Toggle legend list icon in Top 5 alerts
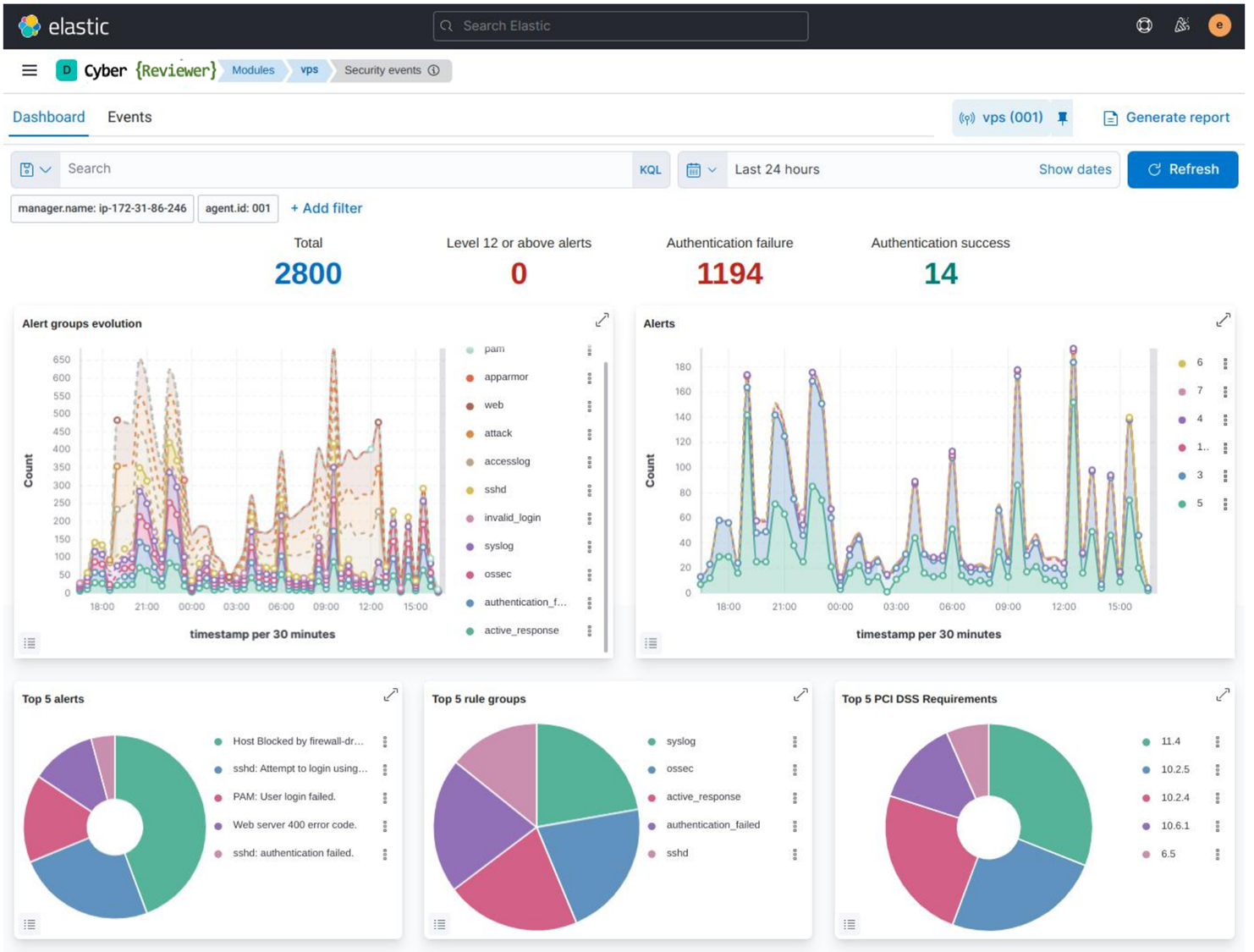The height and width of the screenshot is (952, 1254). [30, 924]
